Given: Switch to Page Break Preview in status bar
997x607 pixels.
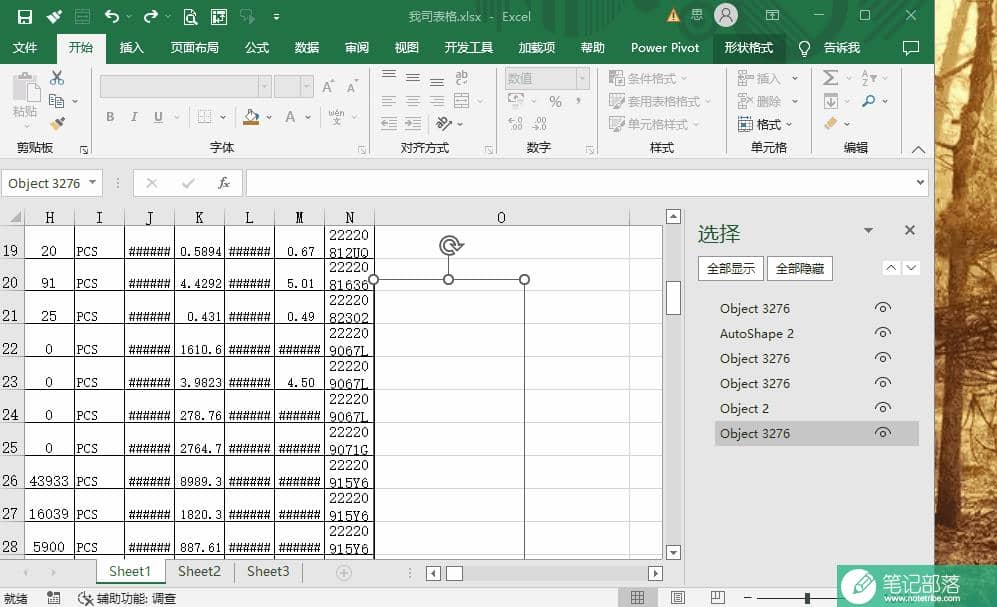Looking at the screenshot, I should (718, 597).
